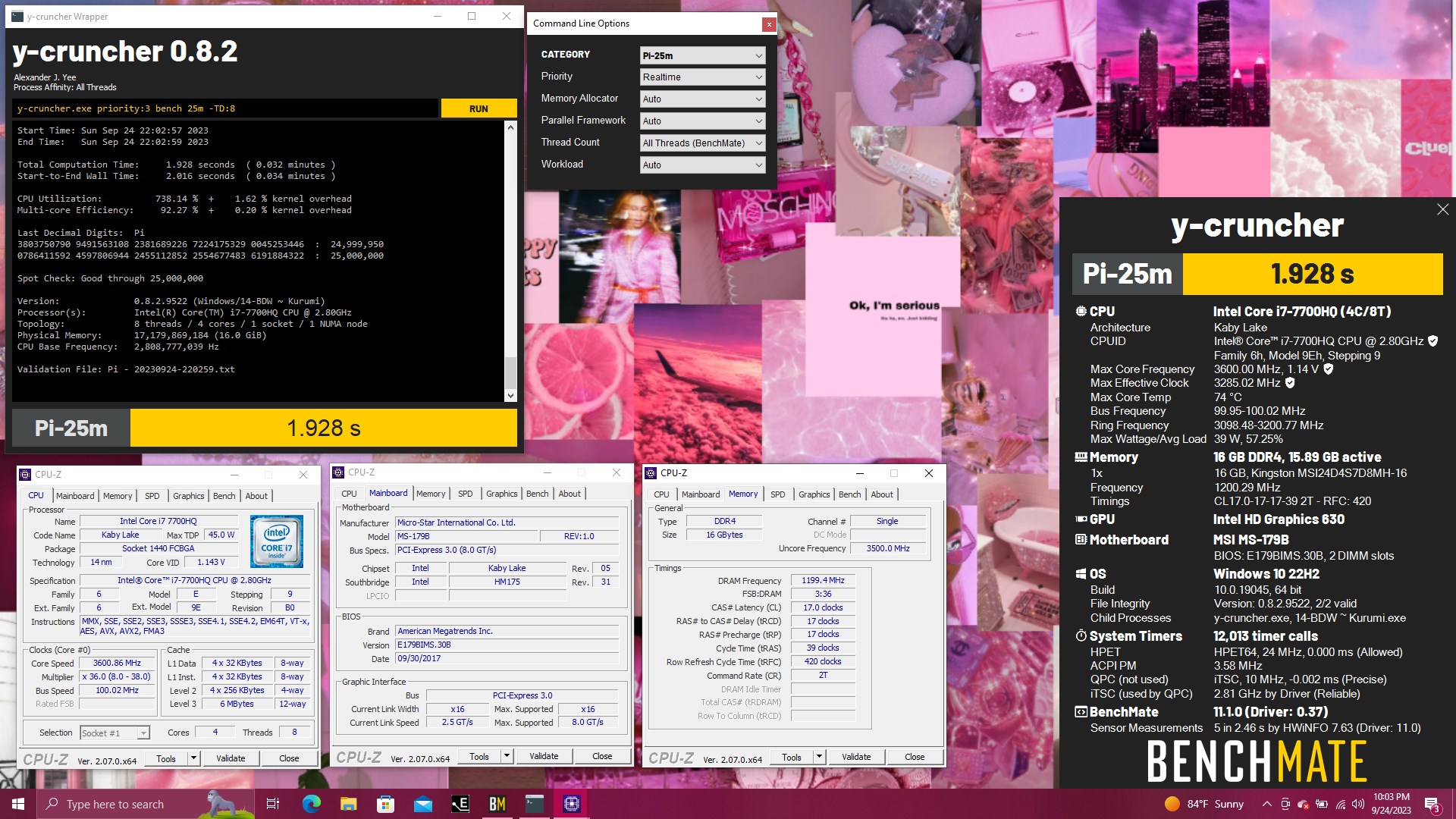Viewport: 1456px width, 819px height.
Task: Open Microsoft Store from the taskbar
Action: click(x=385, y=804)
